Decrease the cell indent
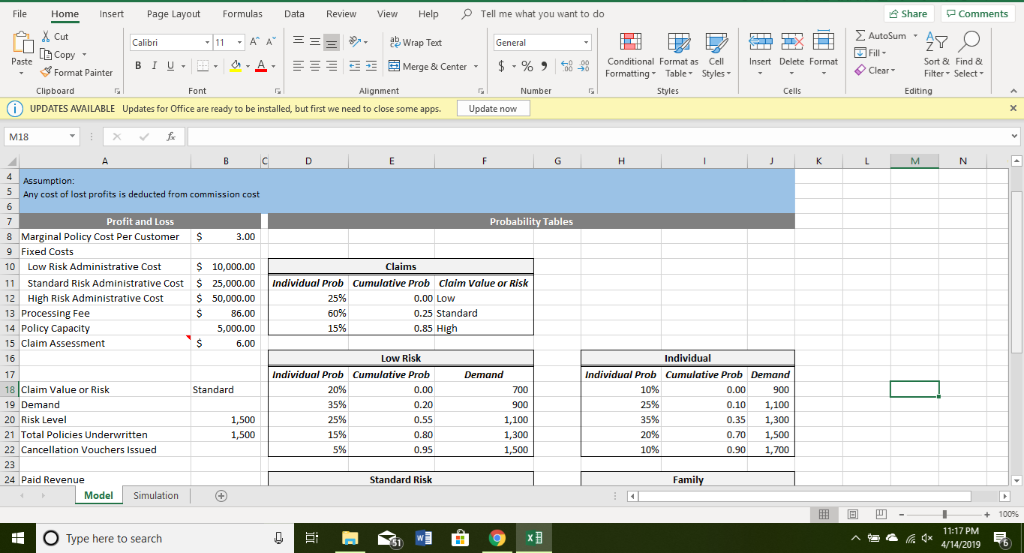This screenshot has height=553, width=1024. click(x=355, y=66)
